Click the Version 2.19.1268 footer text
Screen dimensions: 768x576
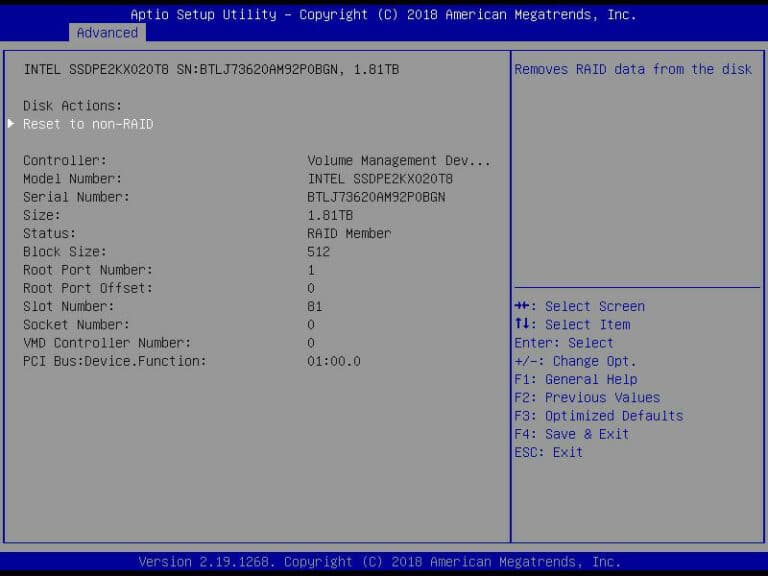(380, 562)
